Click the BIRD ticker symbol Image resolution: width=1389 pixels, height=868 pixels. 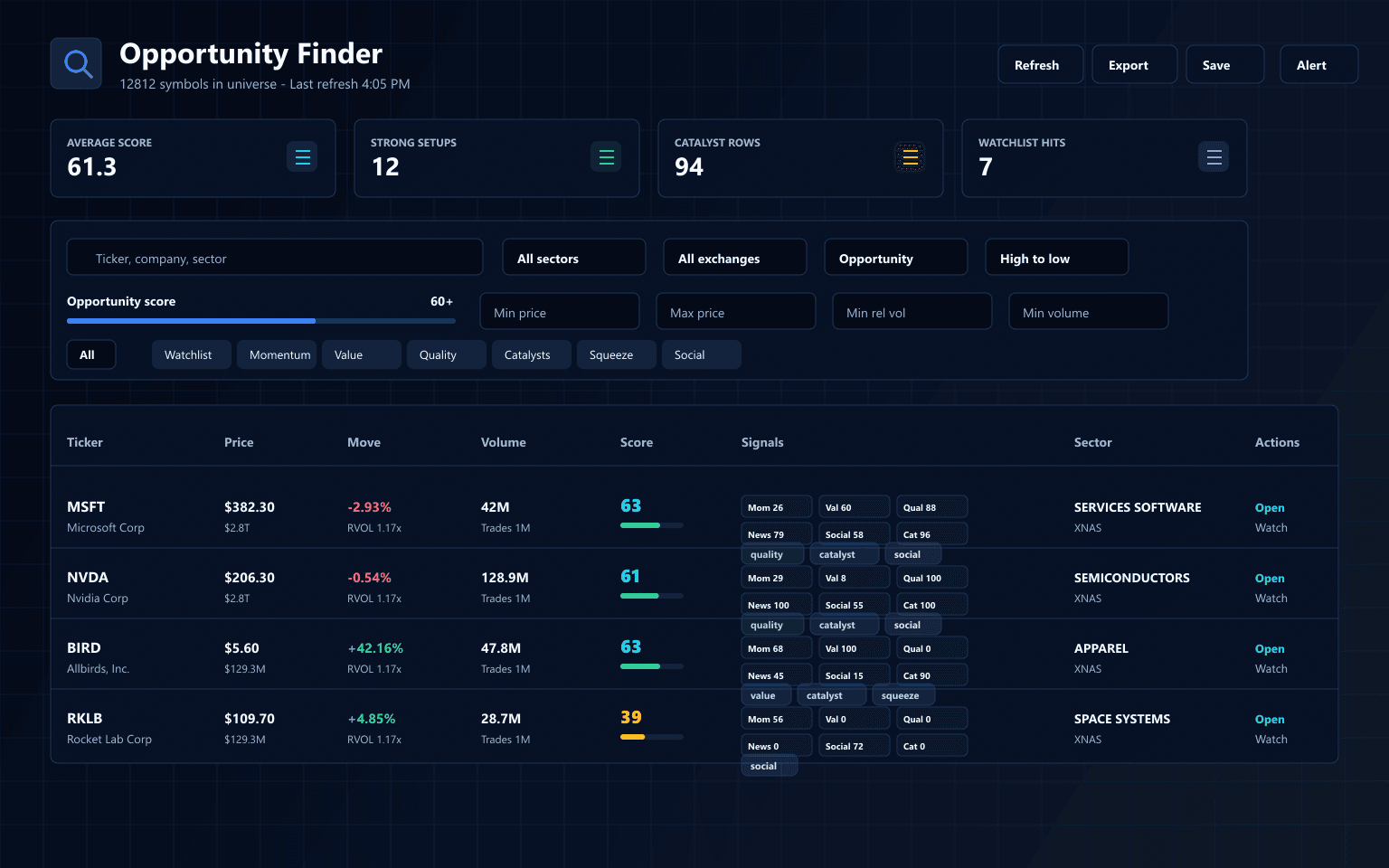point(84,648)
